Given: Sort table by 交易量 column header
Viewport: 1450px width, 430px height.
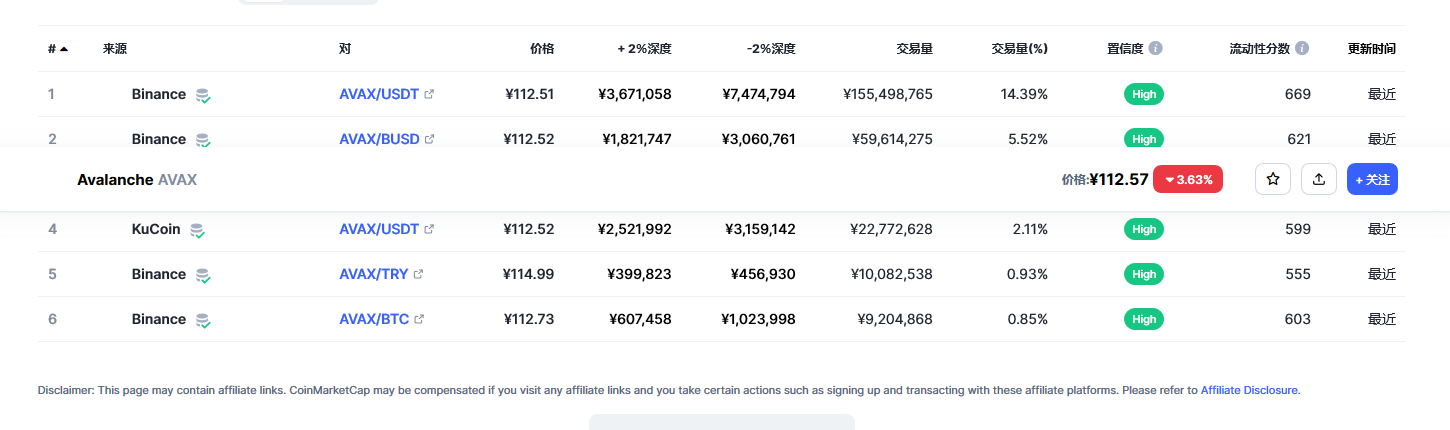Looking at the screenshot, I should [x=914, y=48].
